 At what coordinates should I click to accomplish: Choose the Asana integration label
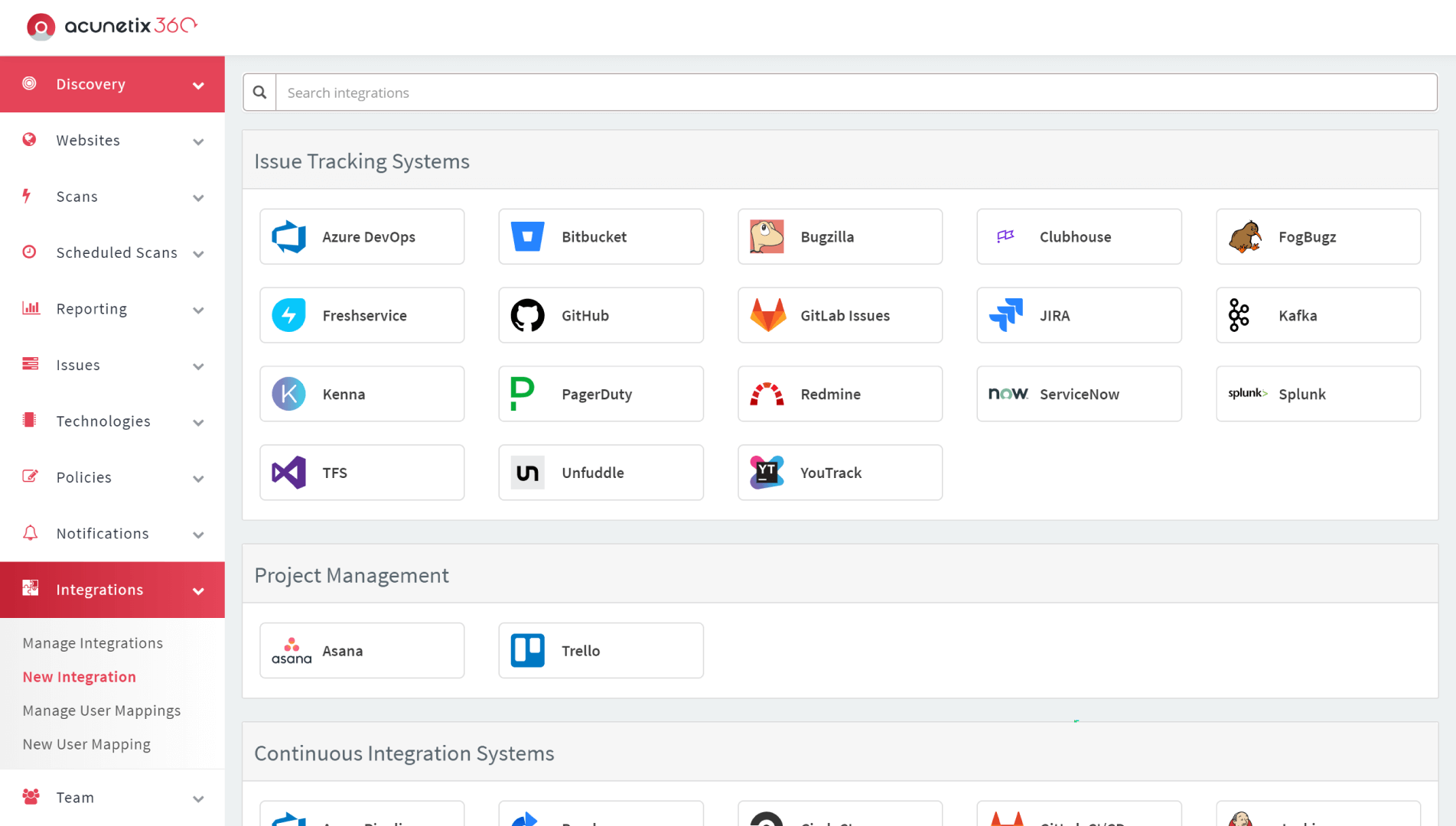[x=342, y=651]
